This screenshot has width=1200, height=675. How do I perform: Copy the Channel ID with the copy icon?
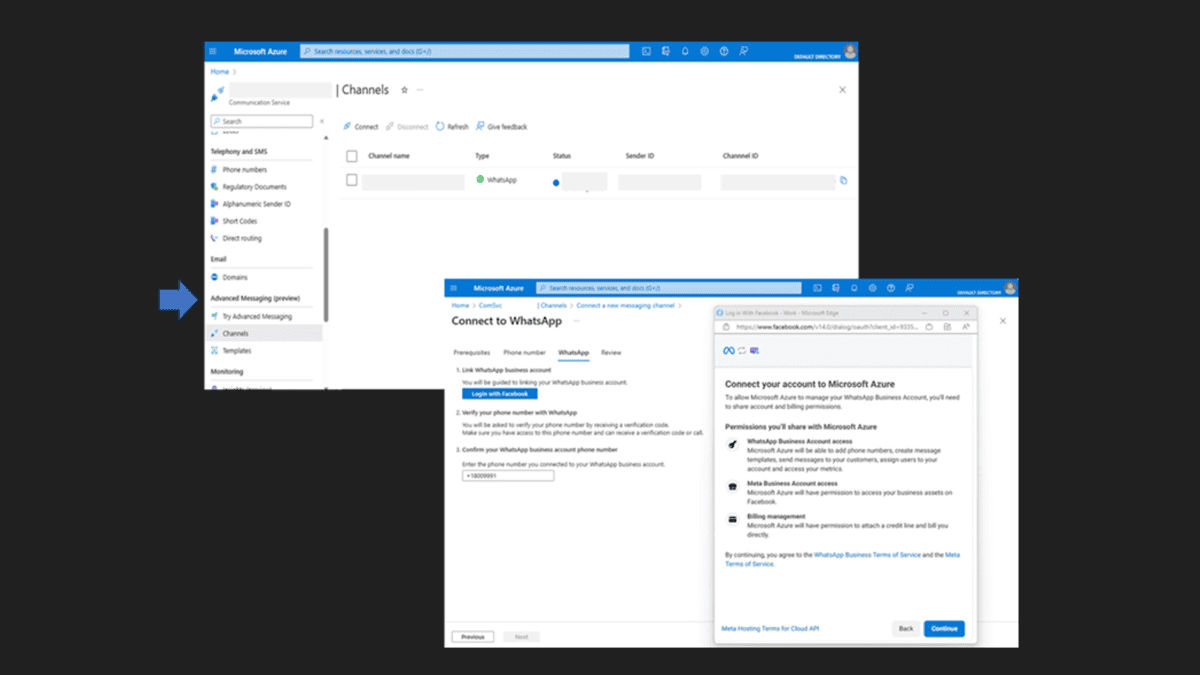pyautogui.click(x=844, y=181)
